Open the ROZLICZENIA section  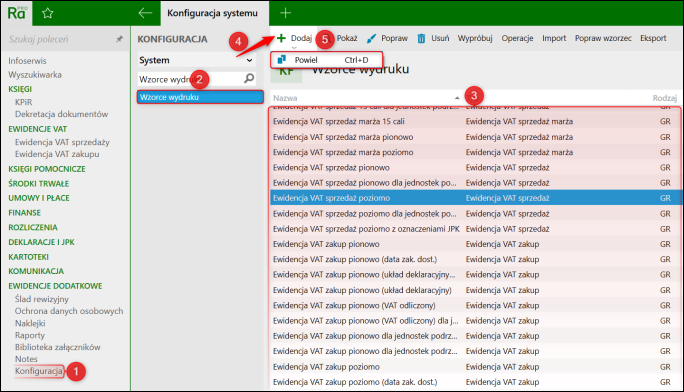(x=33, y=228)
